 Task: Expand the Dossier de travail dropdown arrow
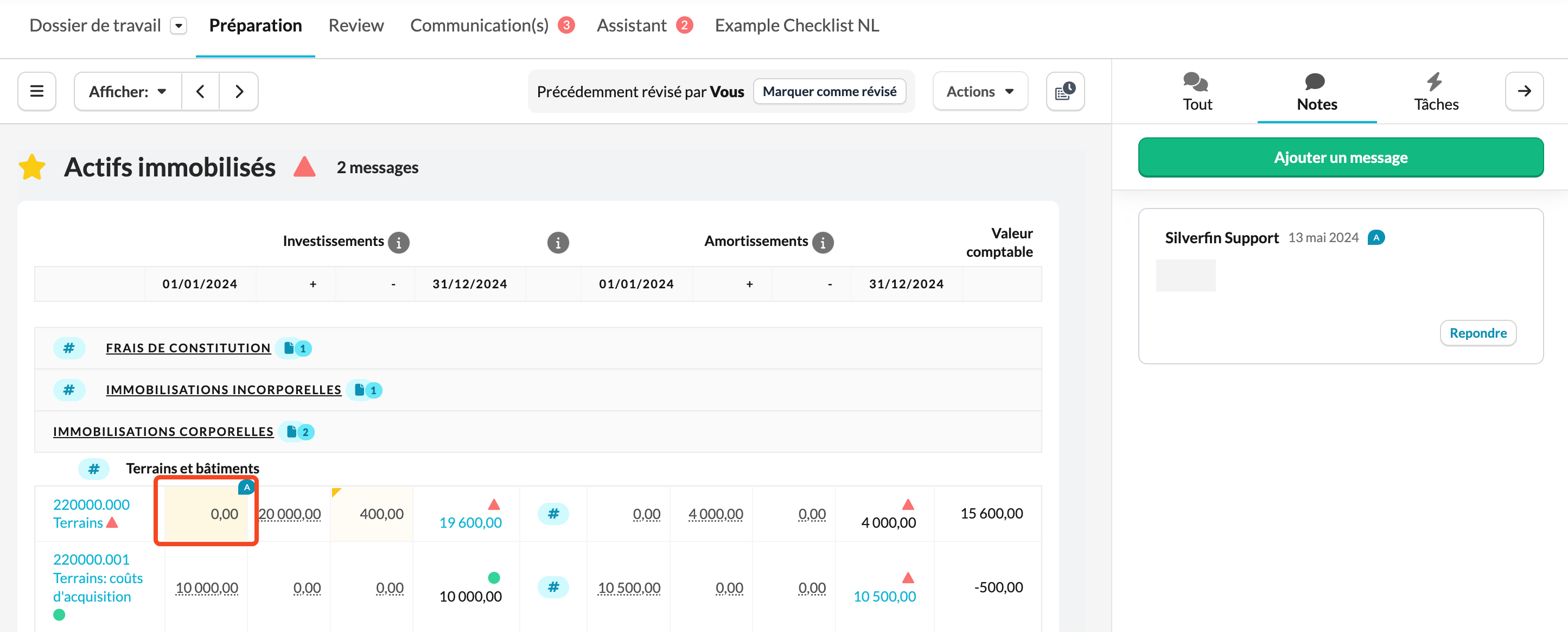click(x=179, y=26)
